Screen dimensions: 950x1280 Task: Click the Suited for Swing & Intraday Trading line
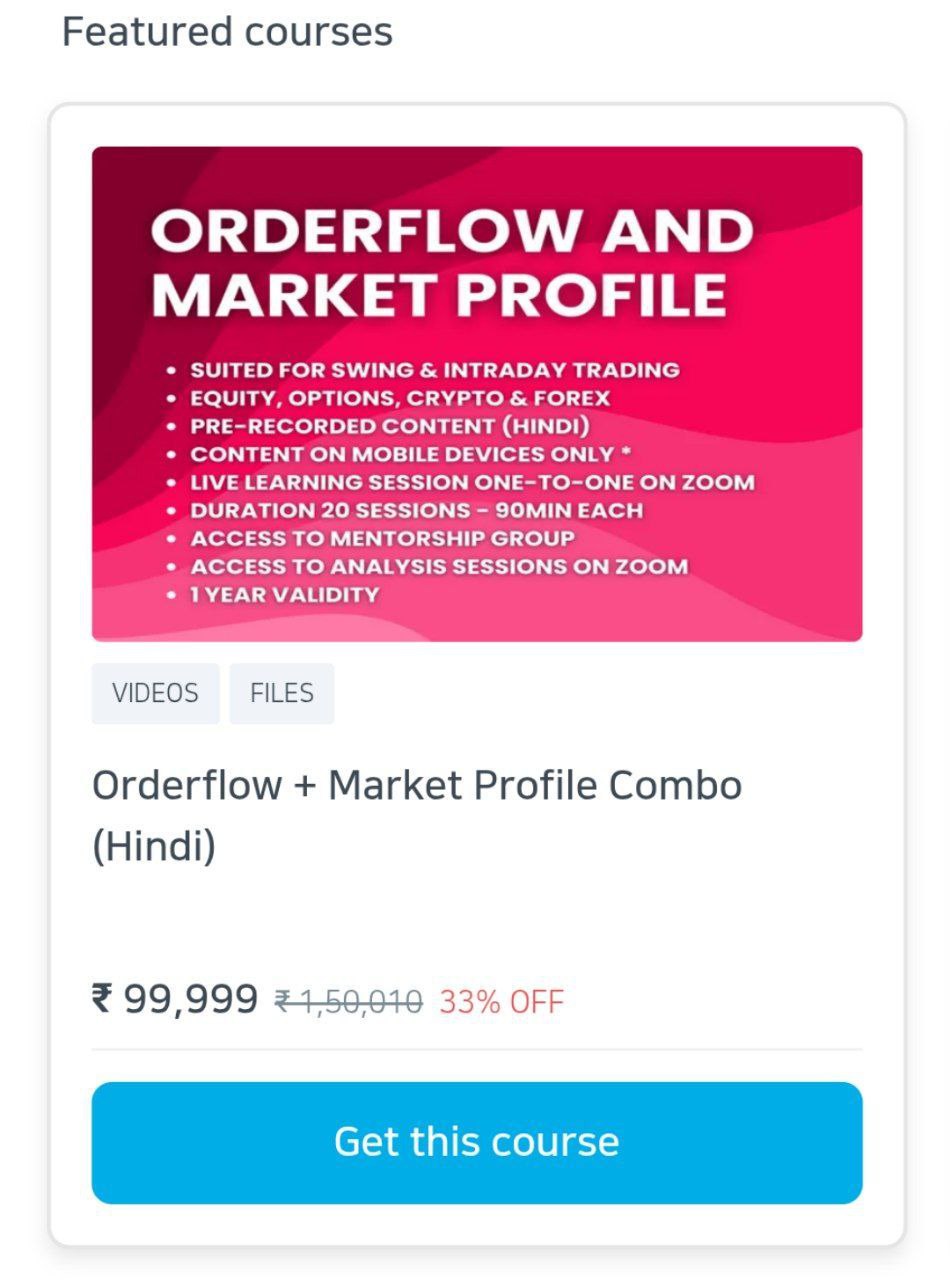[x=434, y=370]
